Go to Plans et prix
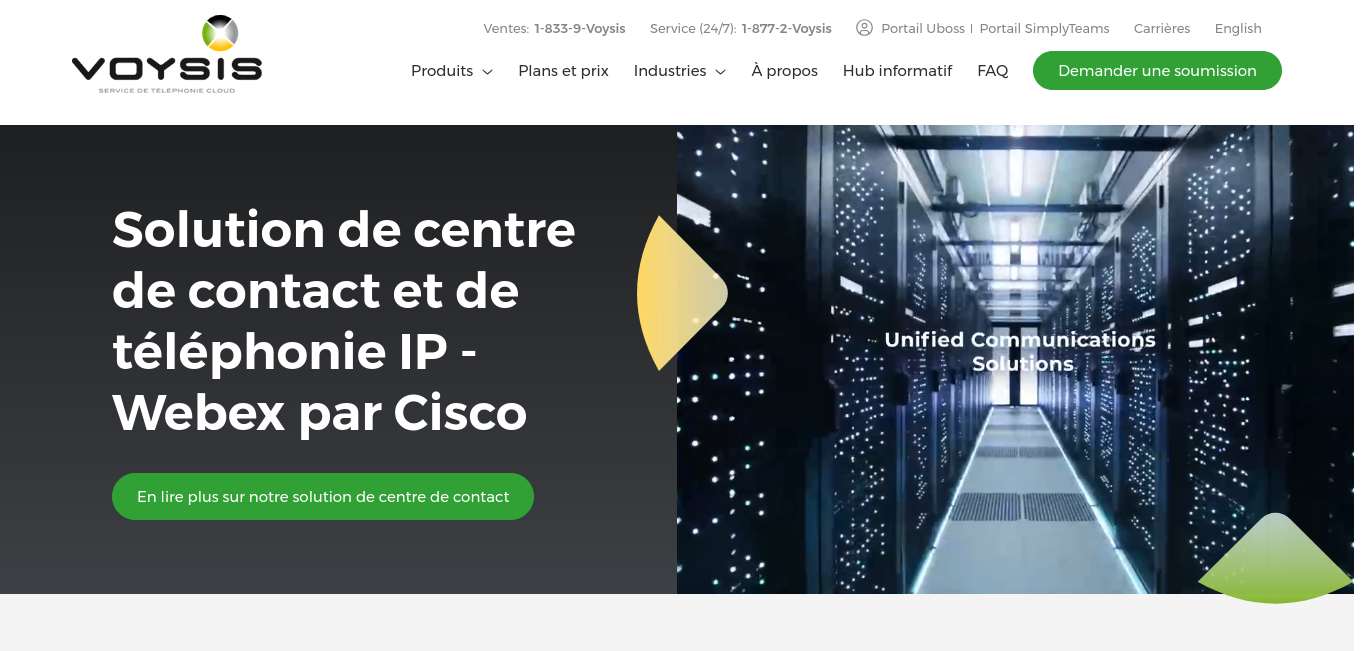The image size is (1366, 651). pyautogui.click(x=563, y=71)
